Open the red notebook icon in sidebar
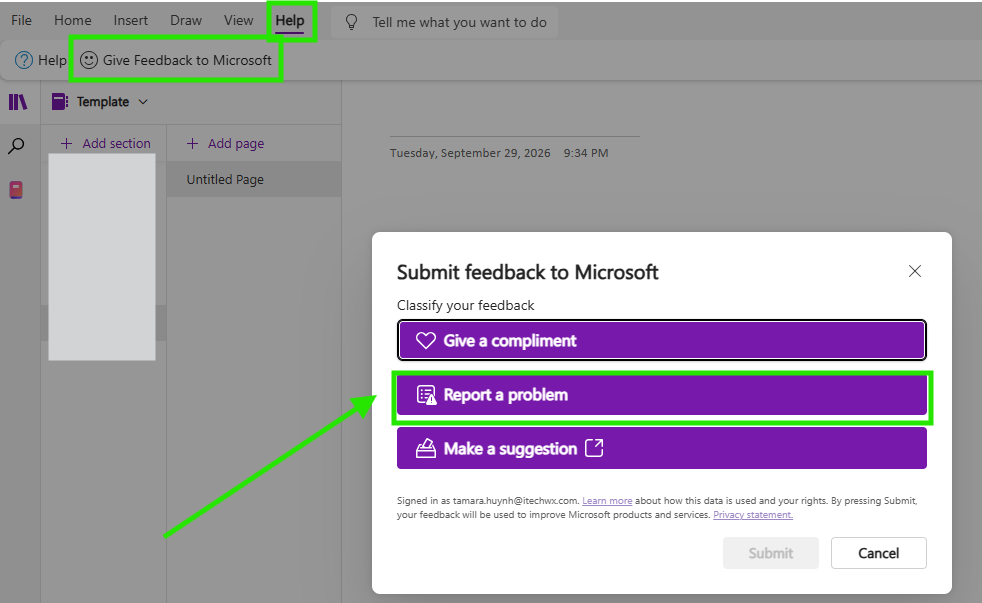982x603 pixels. click(x=16, y=190)
